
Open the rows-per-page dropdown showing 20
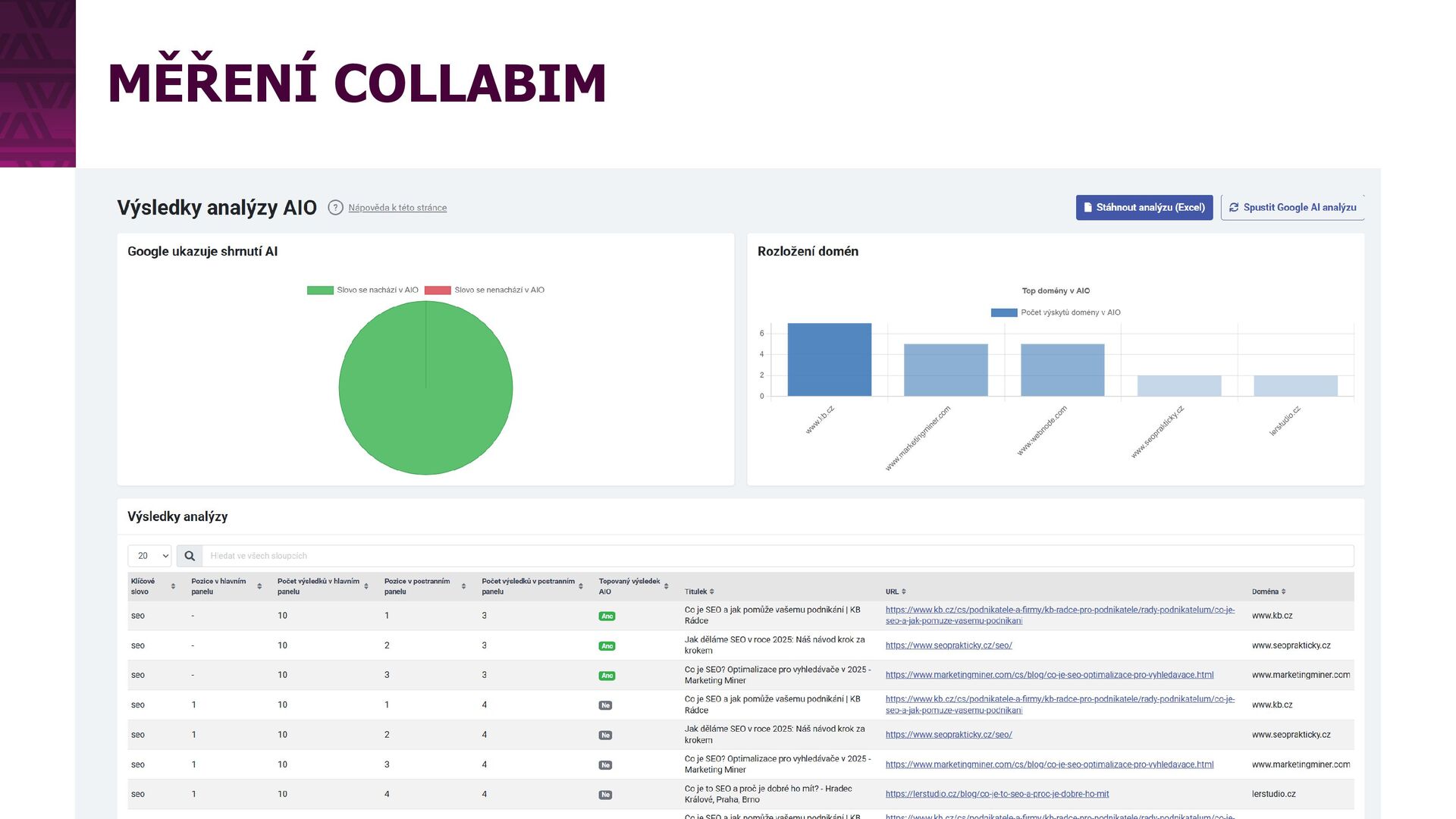[149, 556]
